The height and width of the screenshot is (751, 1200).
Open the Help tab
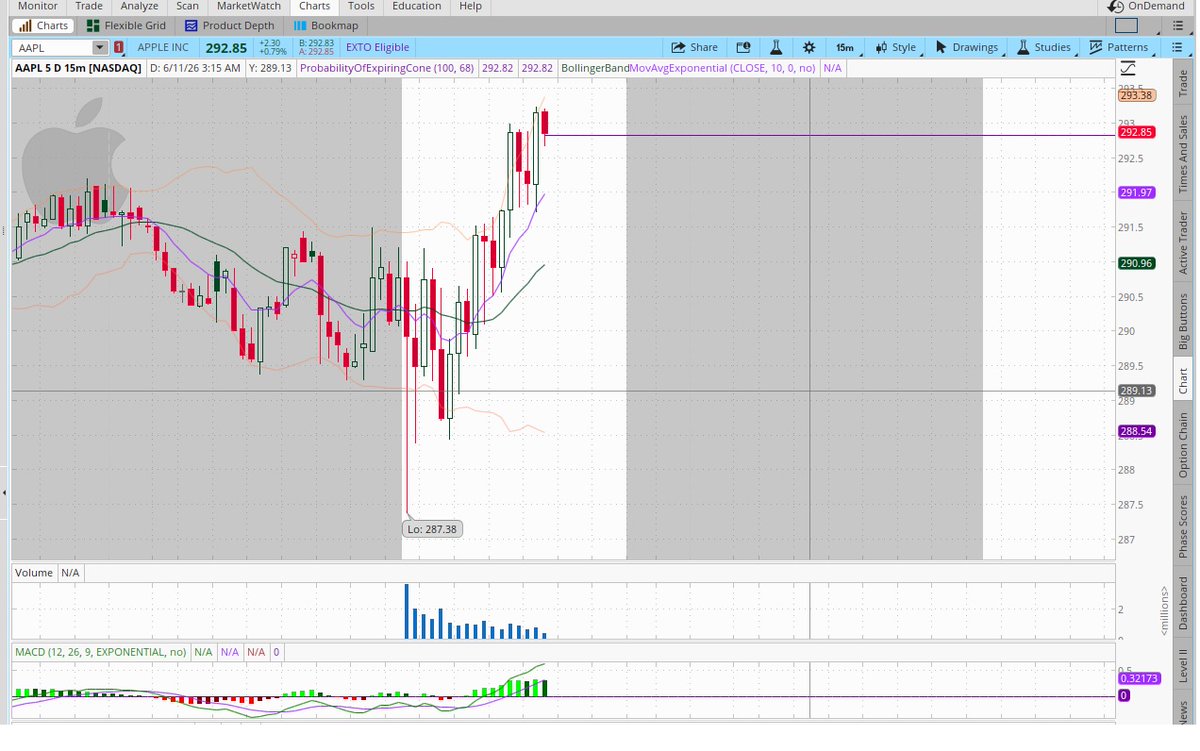470,6
